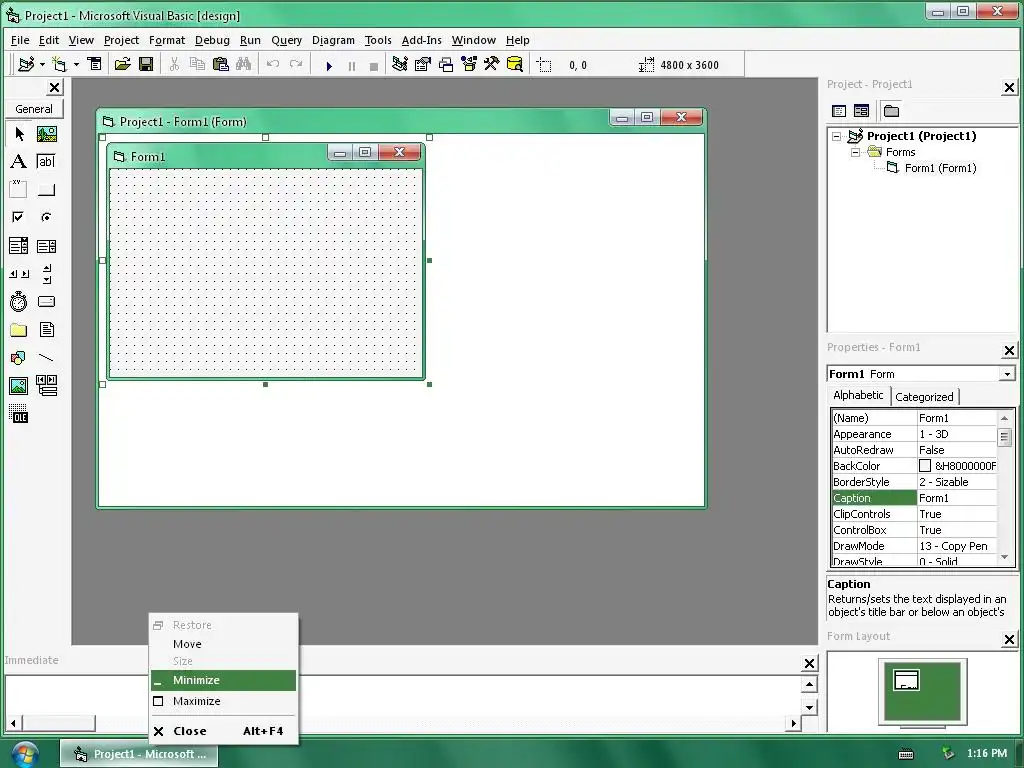Click the Form Layout Window toolbar icon

point(446,64)
